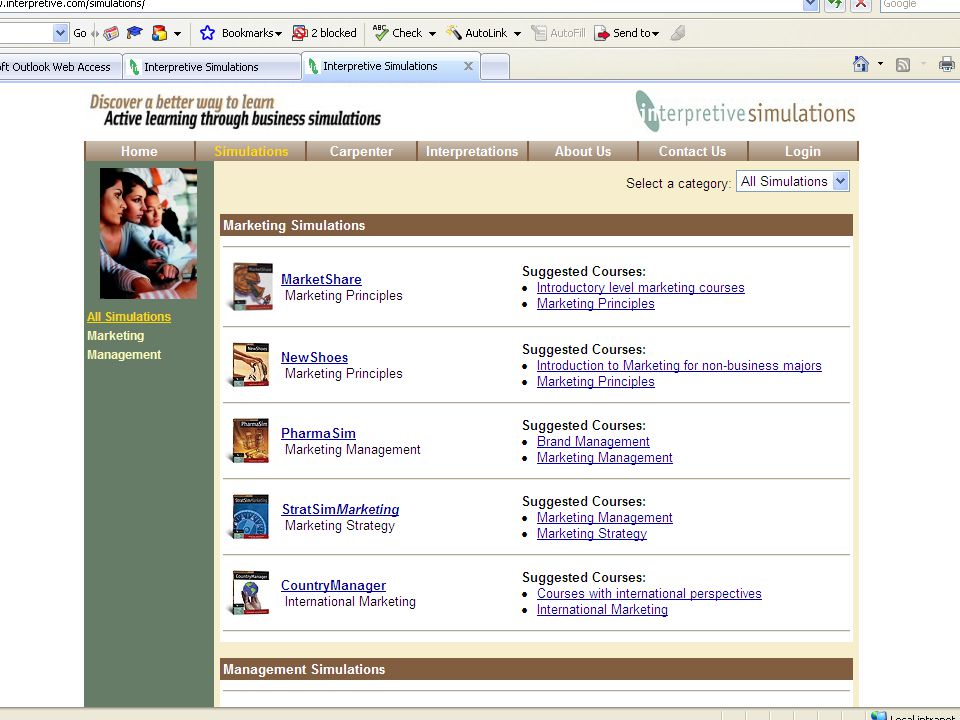The width and height of the screenshot is (960, 720).
Task: Click the Interpretive Simulations logo
Action: pos(744,111)
